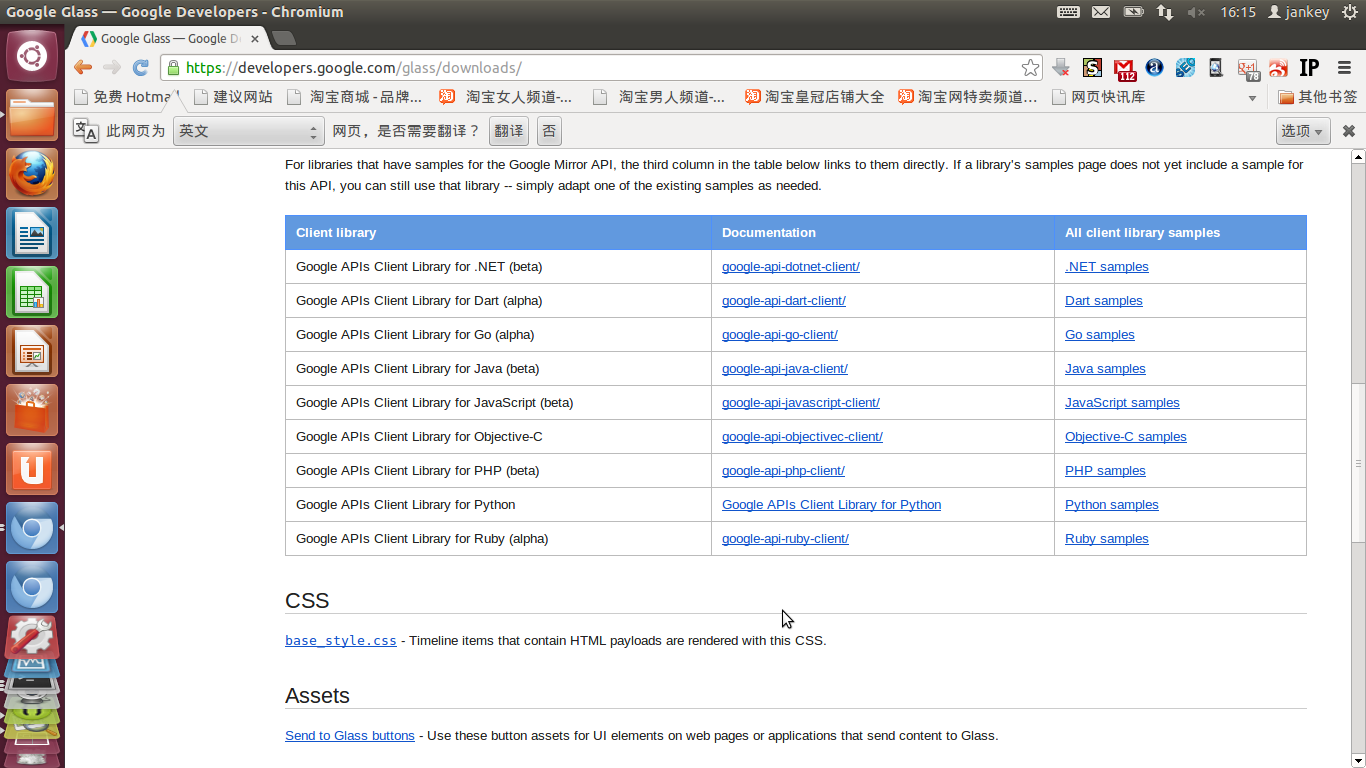Click the 否 decline translation button

(x=549, y=131)
